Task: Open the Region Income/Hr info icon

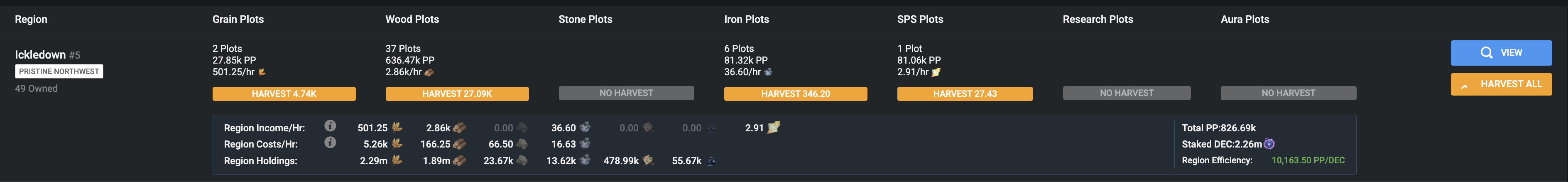Action: [x=330, y=126]
